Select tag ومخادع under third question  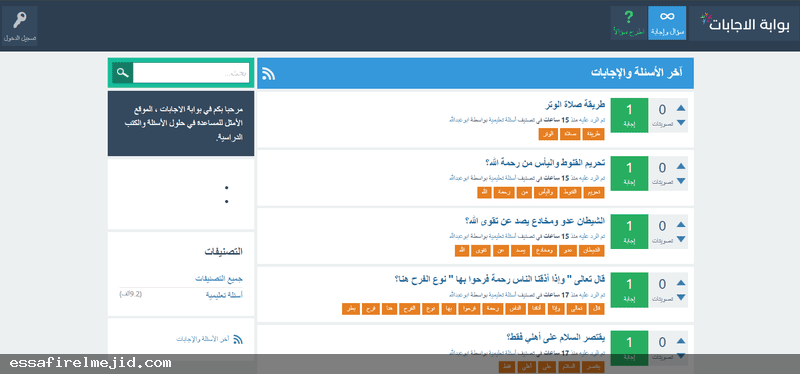[x=545, y=251]
